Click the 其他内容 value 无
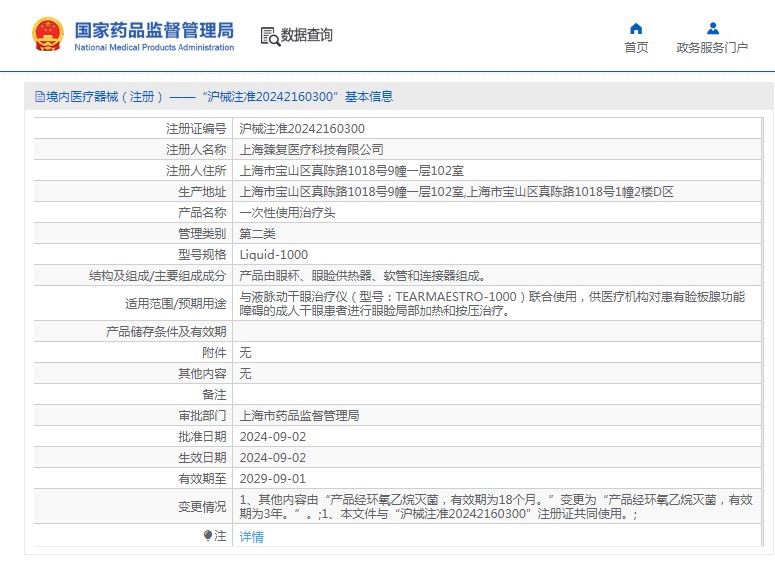This screenshot has width=775, height=566. click(246, 373)
